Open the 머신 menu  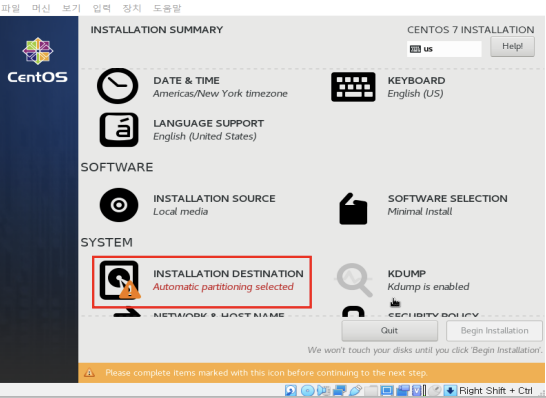[41, 8]
